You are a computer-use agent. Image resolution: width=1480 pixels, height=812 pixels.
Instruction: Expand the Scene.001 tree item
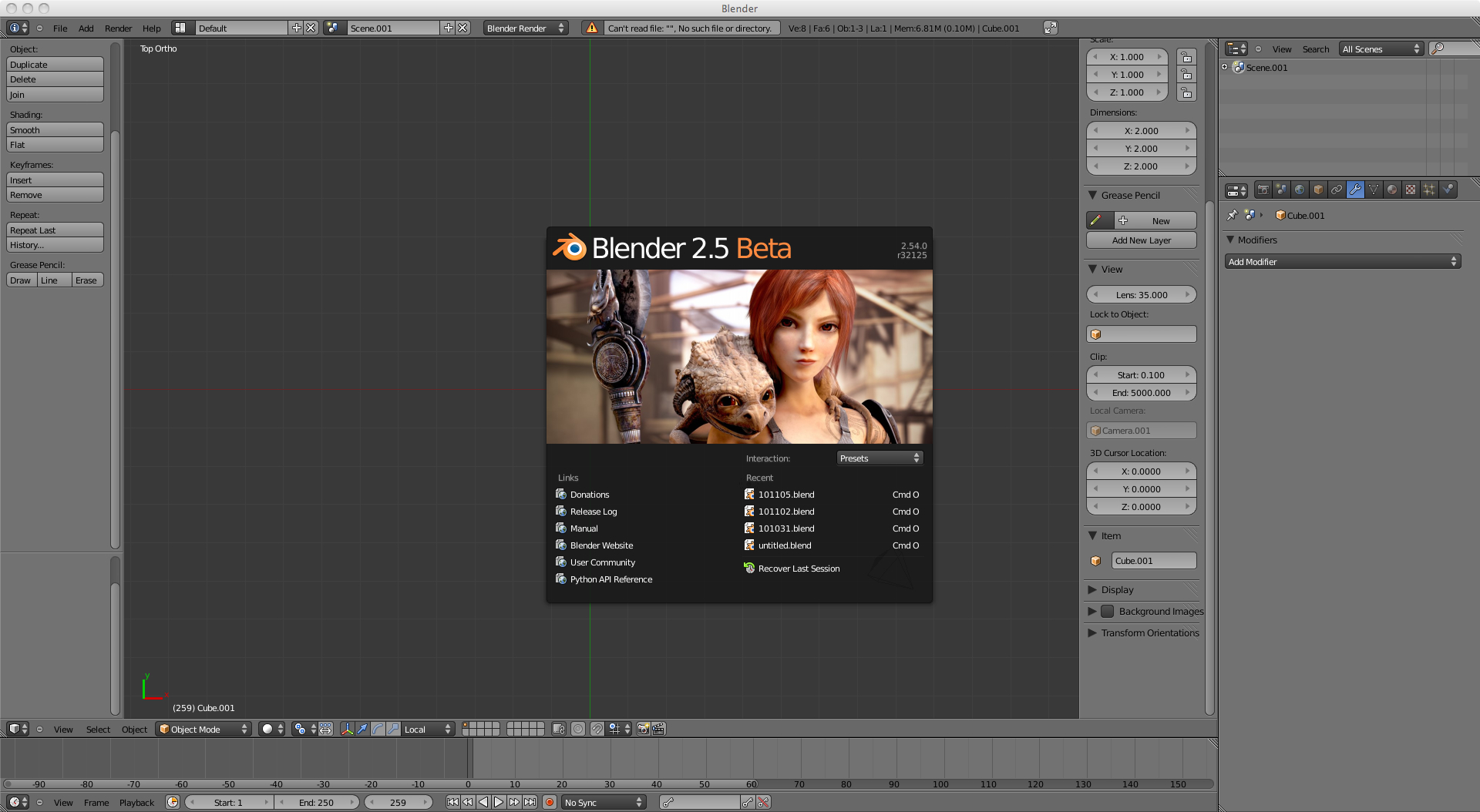pyautogui.click(x=1224, y=67)
